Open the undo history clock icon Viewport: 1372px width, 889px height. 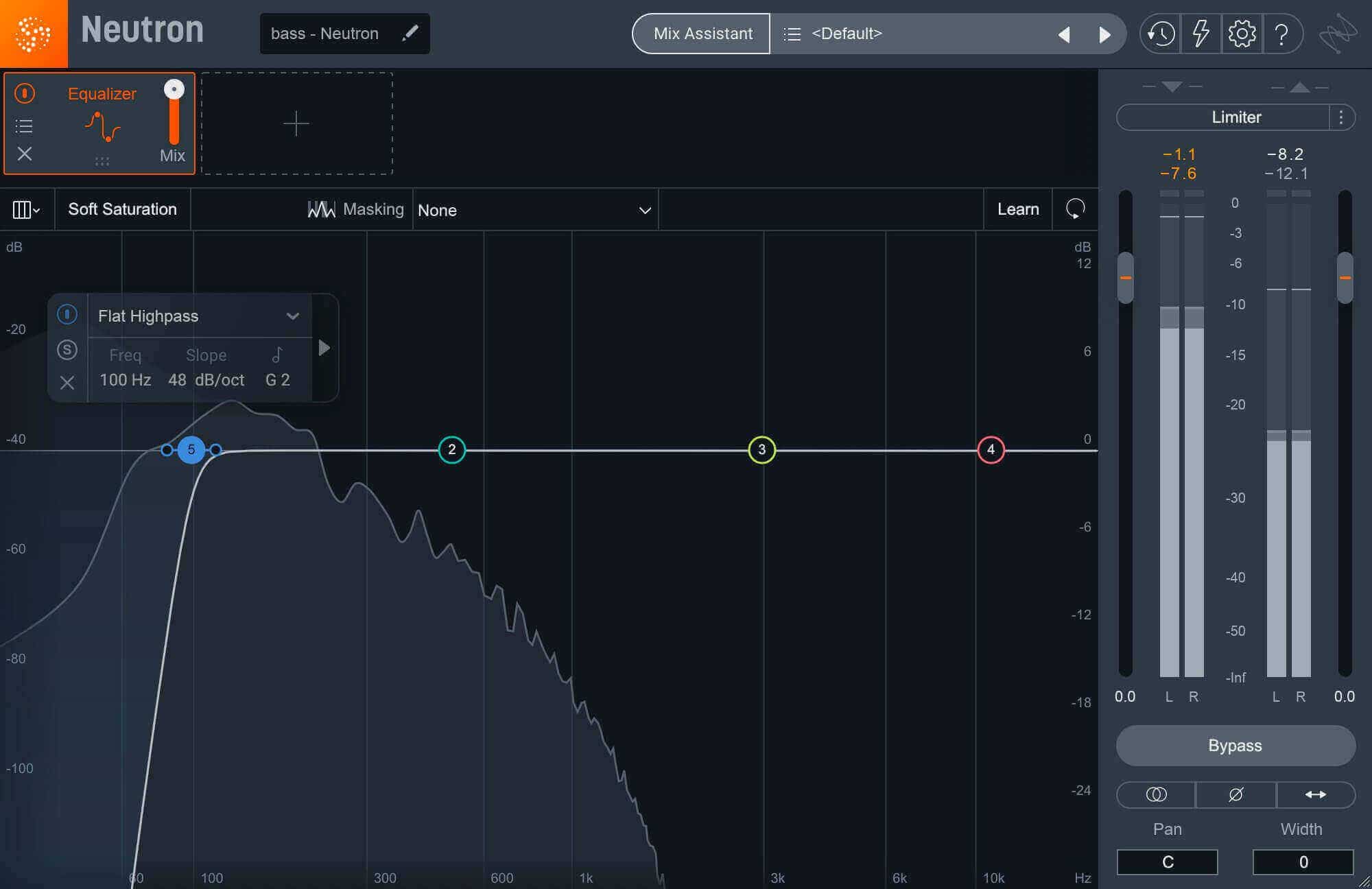pos(1161,34)
